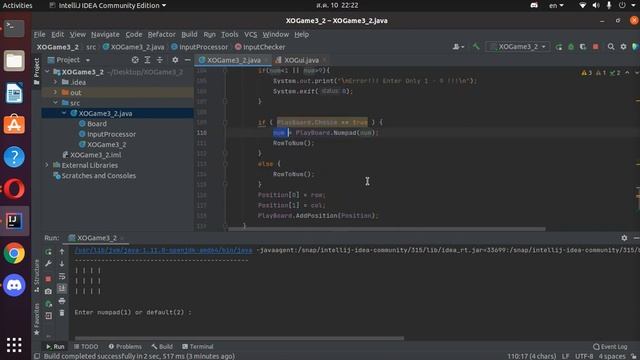Jump to previous highlighted error arrow
Viewport: 640px width, 360px height.
[x=627, y=73]
